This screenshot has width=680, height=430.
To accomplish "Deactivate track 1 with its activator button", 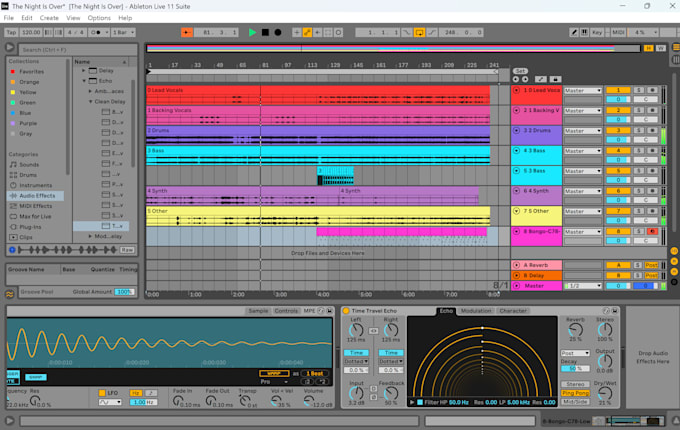I will click(618, 91).
